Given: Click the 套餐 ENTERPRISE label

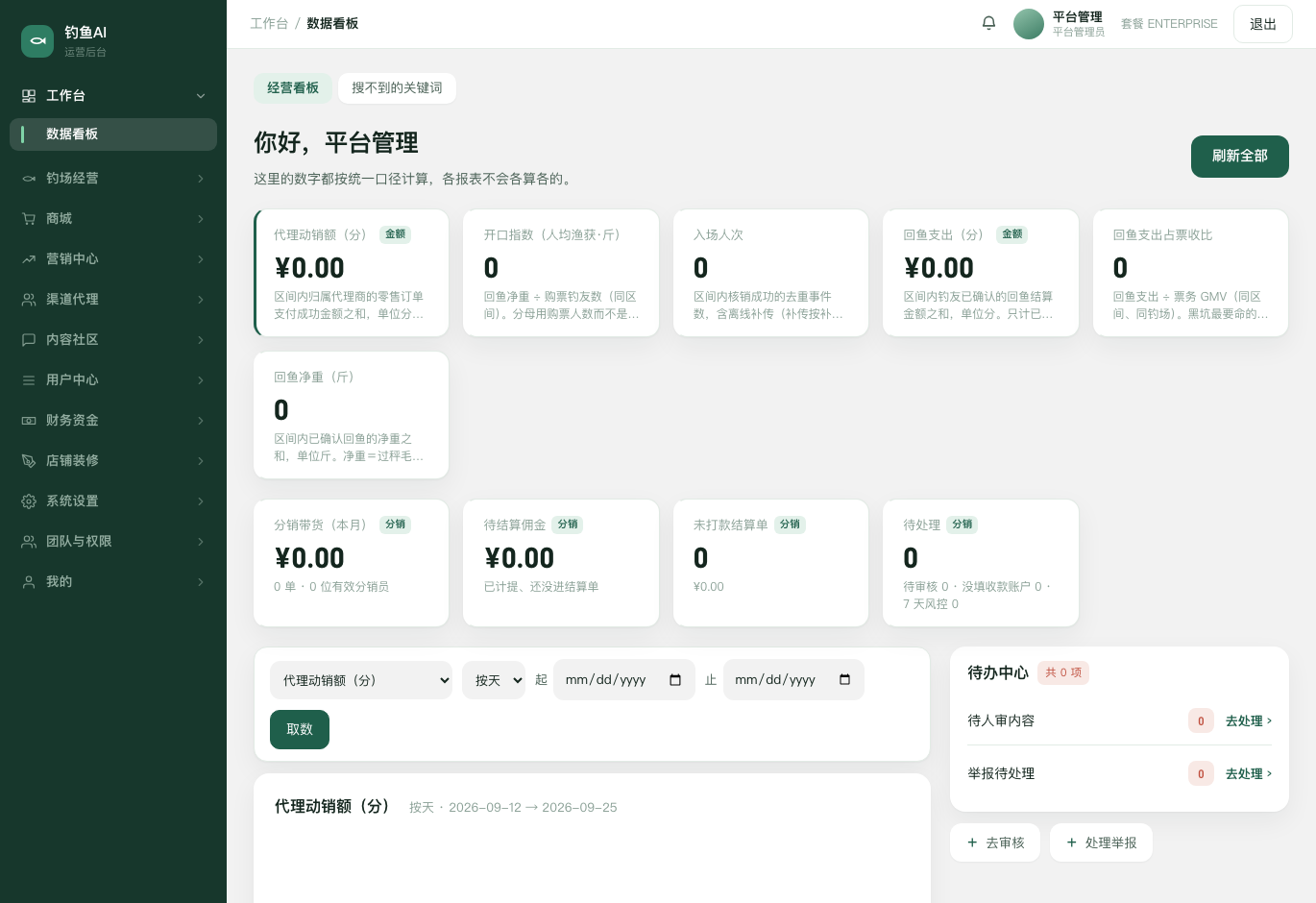Looking at the screenshot, I should point(1169,24).
